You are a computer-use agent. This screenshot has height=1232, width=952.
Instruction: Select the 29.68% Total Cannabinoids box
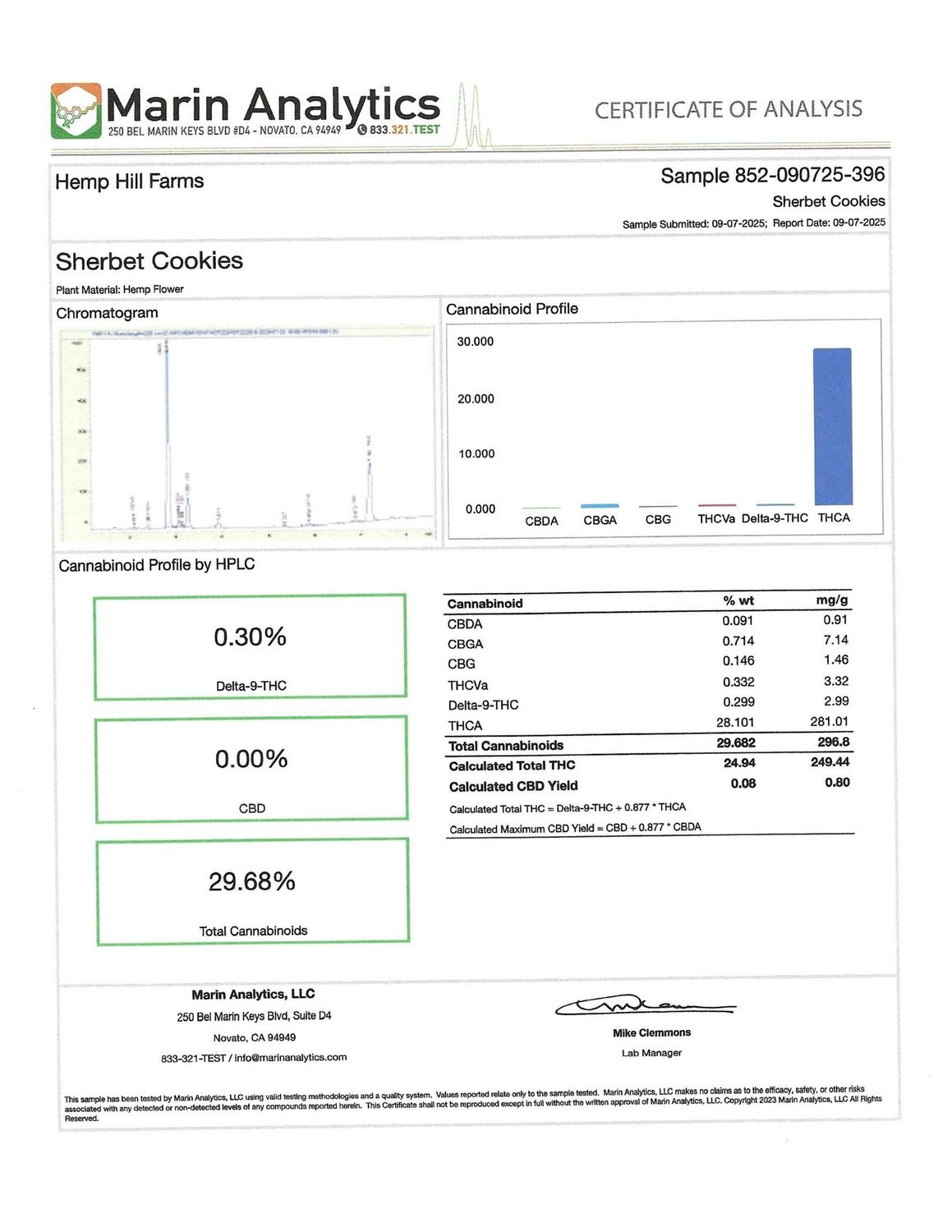click(252, 892)
